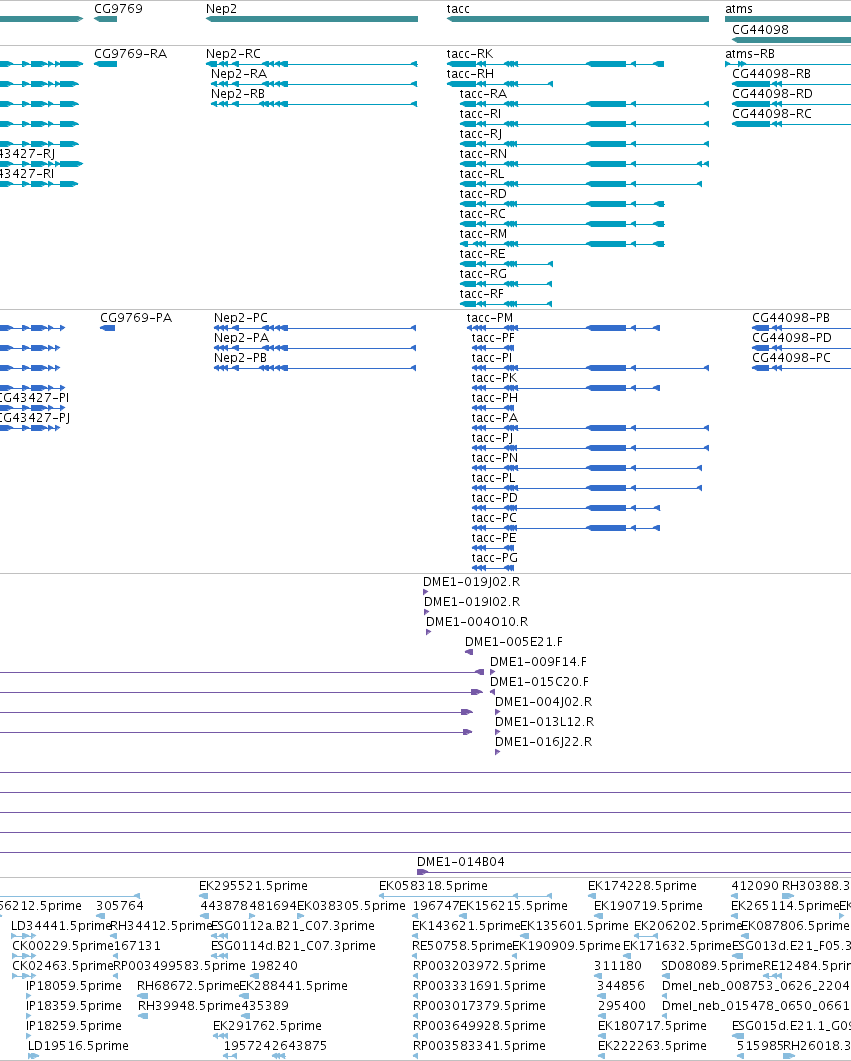Click the atms gene label
Viewport: 851px width, 1061px height.
[x=739, y=9]
